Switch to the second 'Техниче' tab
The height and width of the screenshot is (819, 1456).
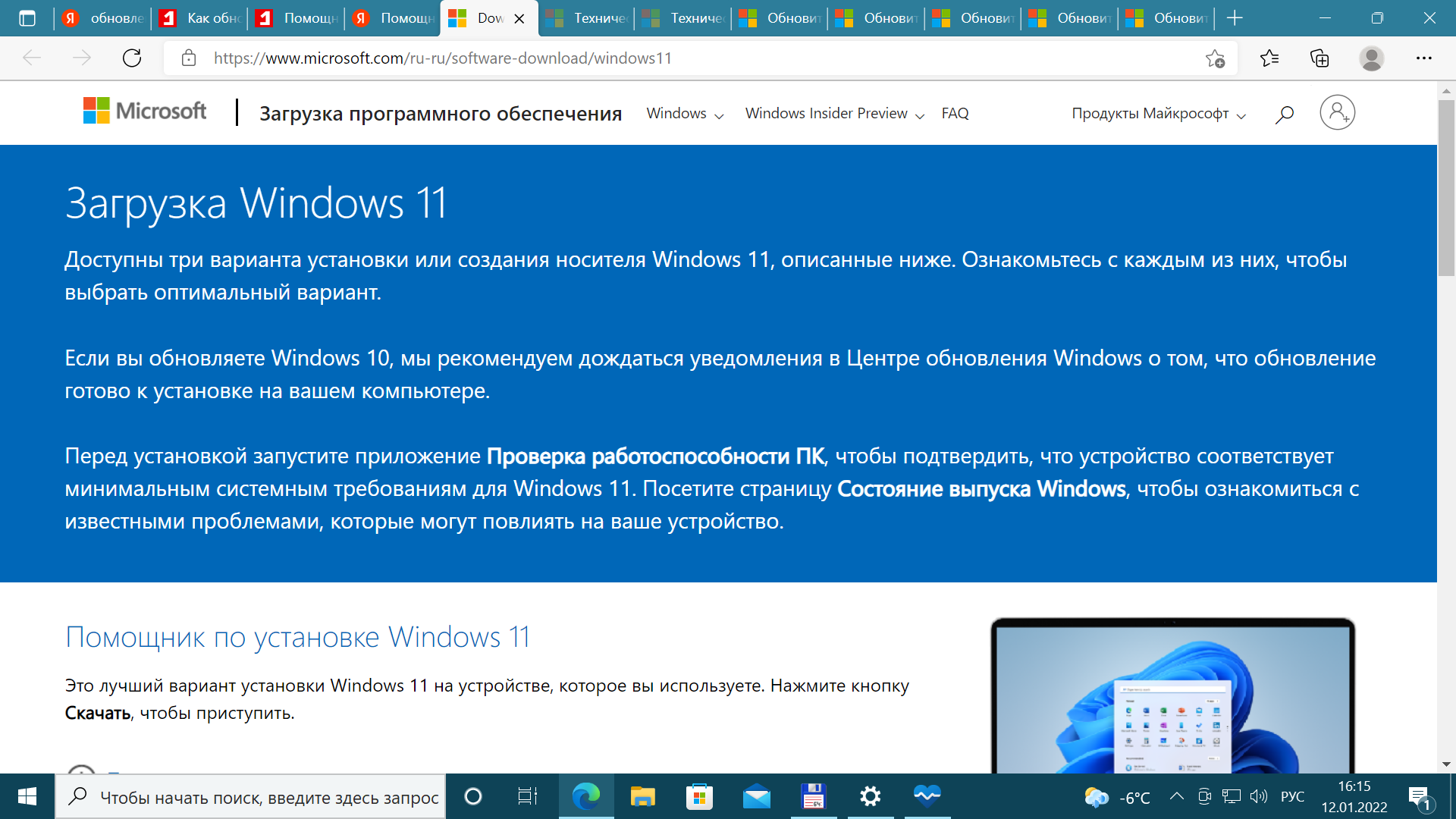coord(683,18)
